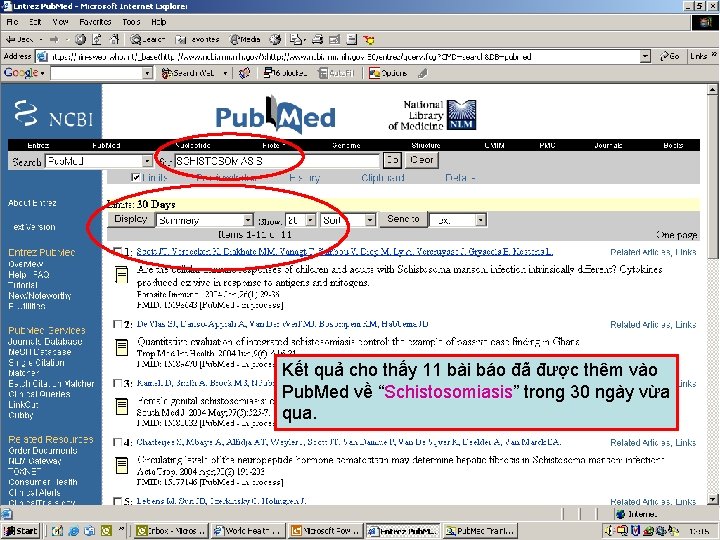The image size is (720, 540).
Task: Open the Google logo menu dropdown
Action: (25, 73)
